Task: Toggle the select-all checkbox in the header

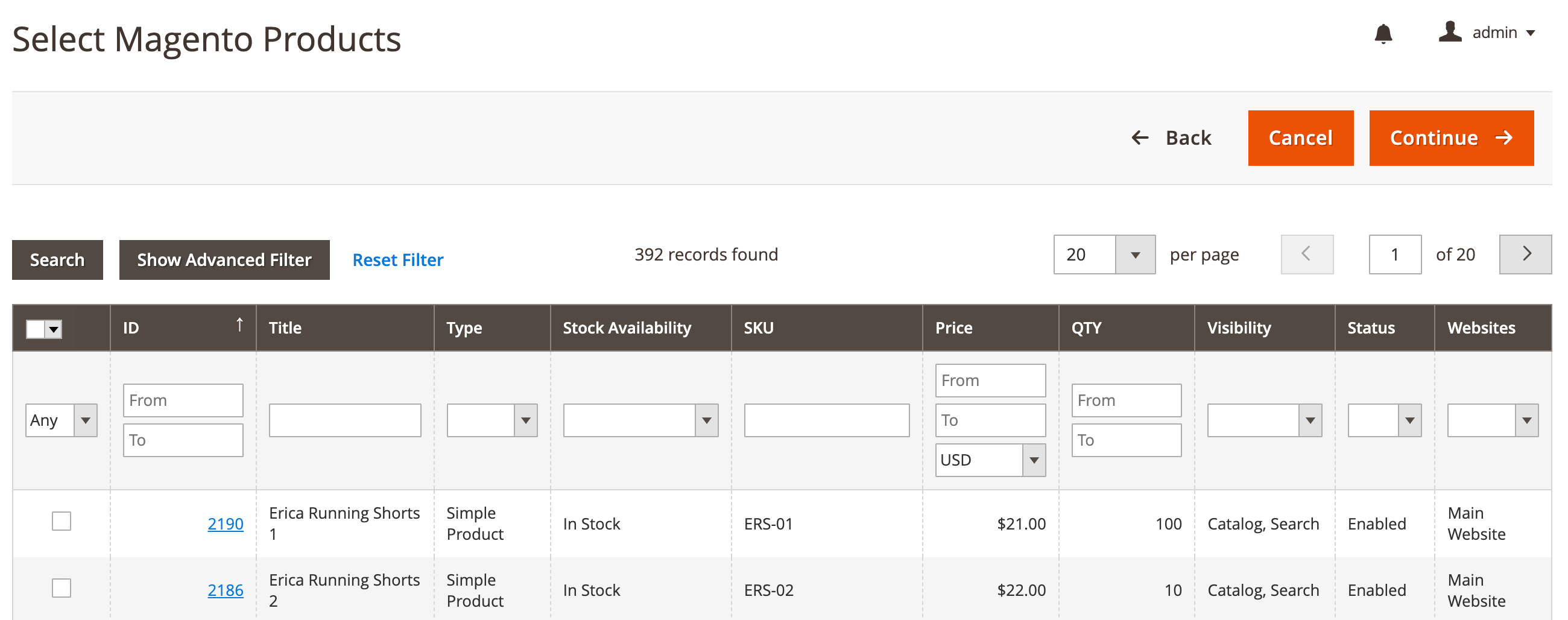Action: [x=35, y=329]
